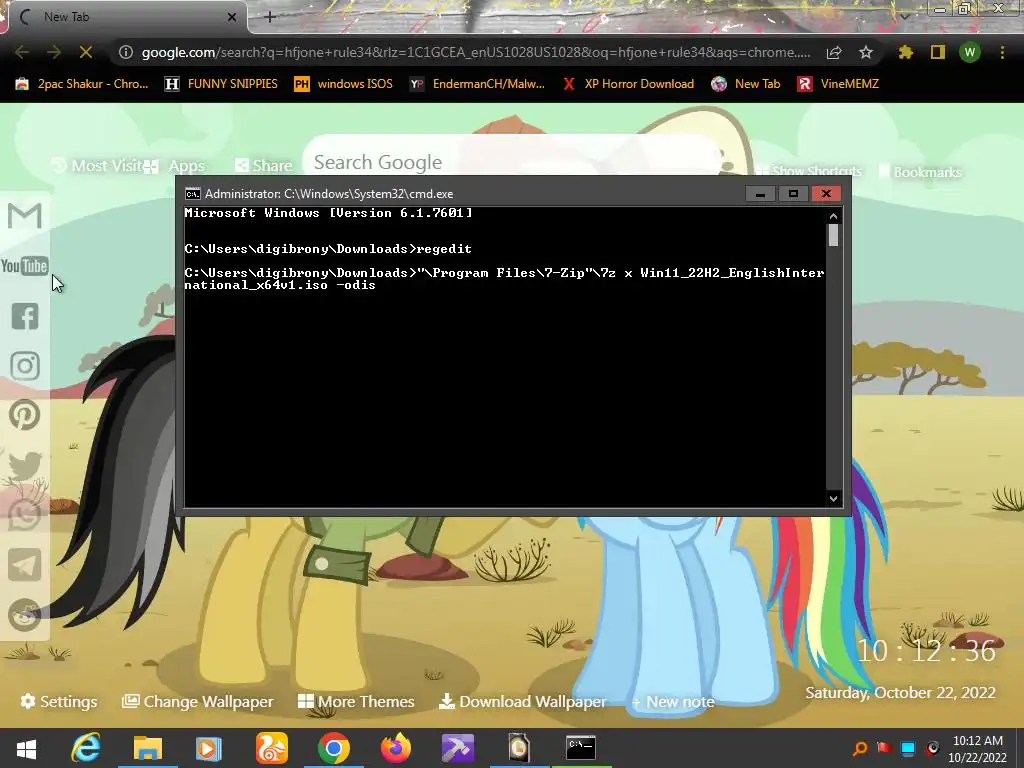This screenshot has height=768, width=1024.
Task: Open Apps menu on new tab page
Action: point(174,166)
